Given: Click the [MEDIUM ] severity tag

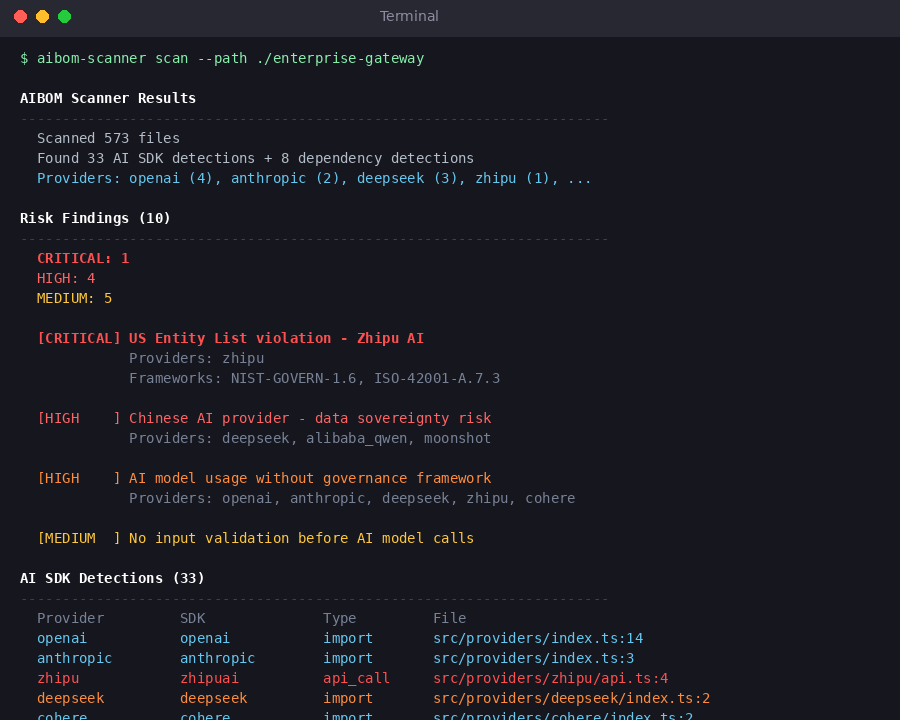Looking at the screenshot, I should (79, 539).
